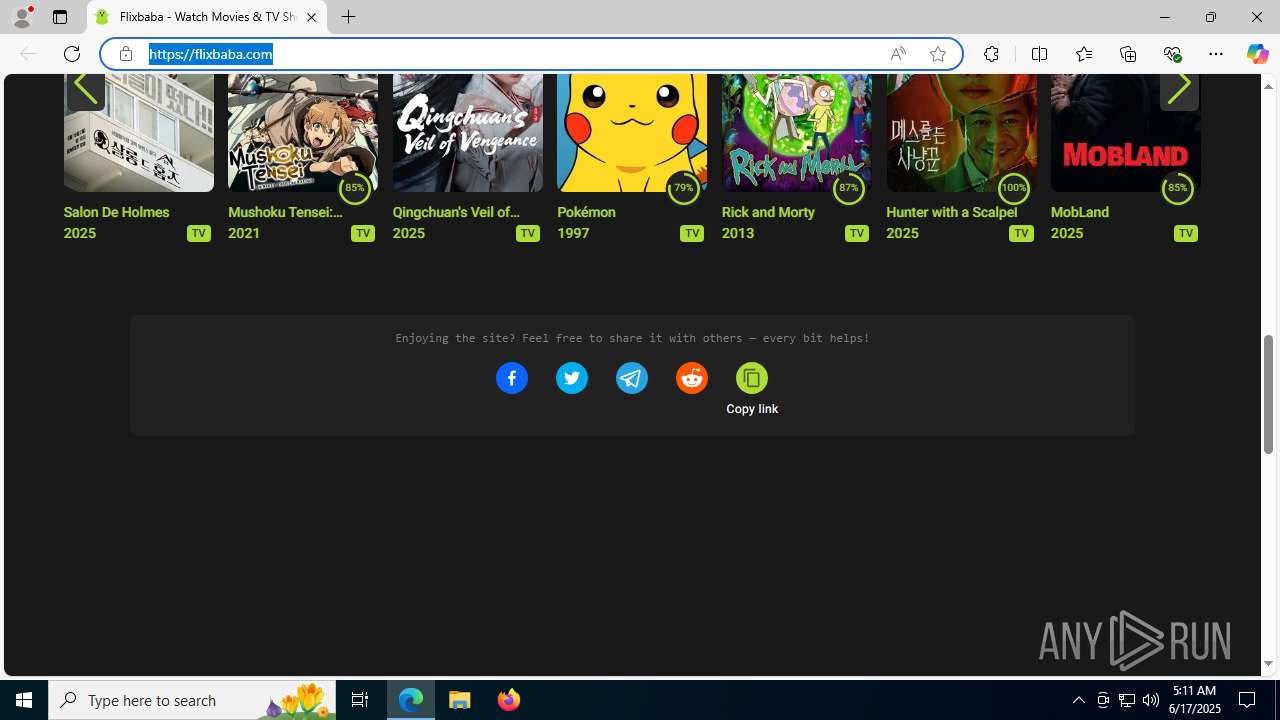The height and width of the screenshot is (720, 1280).
Task: Open Browser essentials
Action: (x=1172, y=54)
